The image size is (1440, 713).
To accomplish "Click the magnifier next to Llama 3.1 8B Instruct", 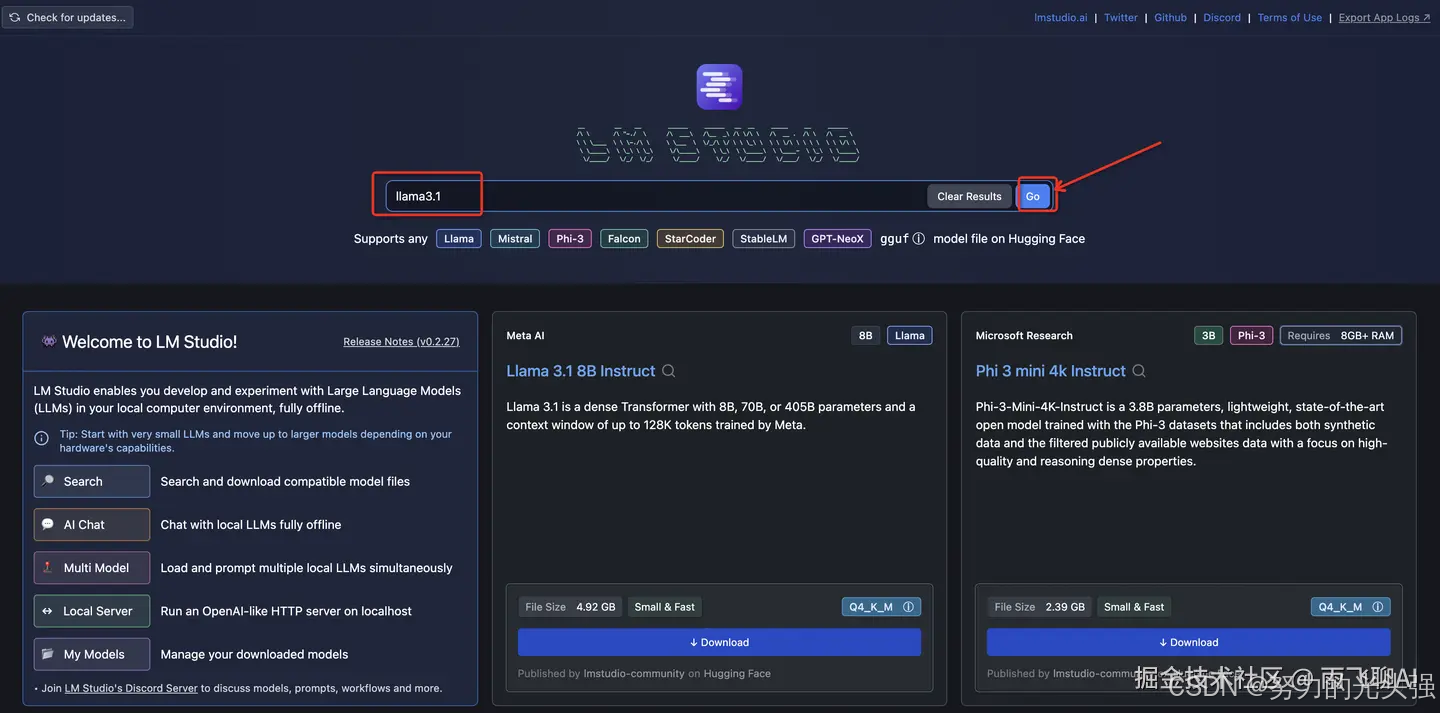I will 669,371.
